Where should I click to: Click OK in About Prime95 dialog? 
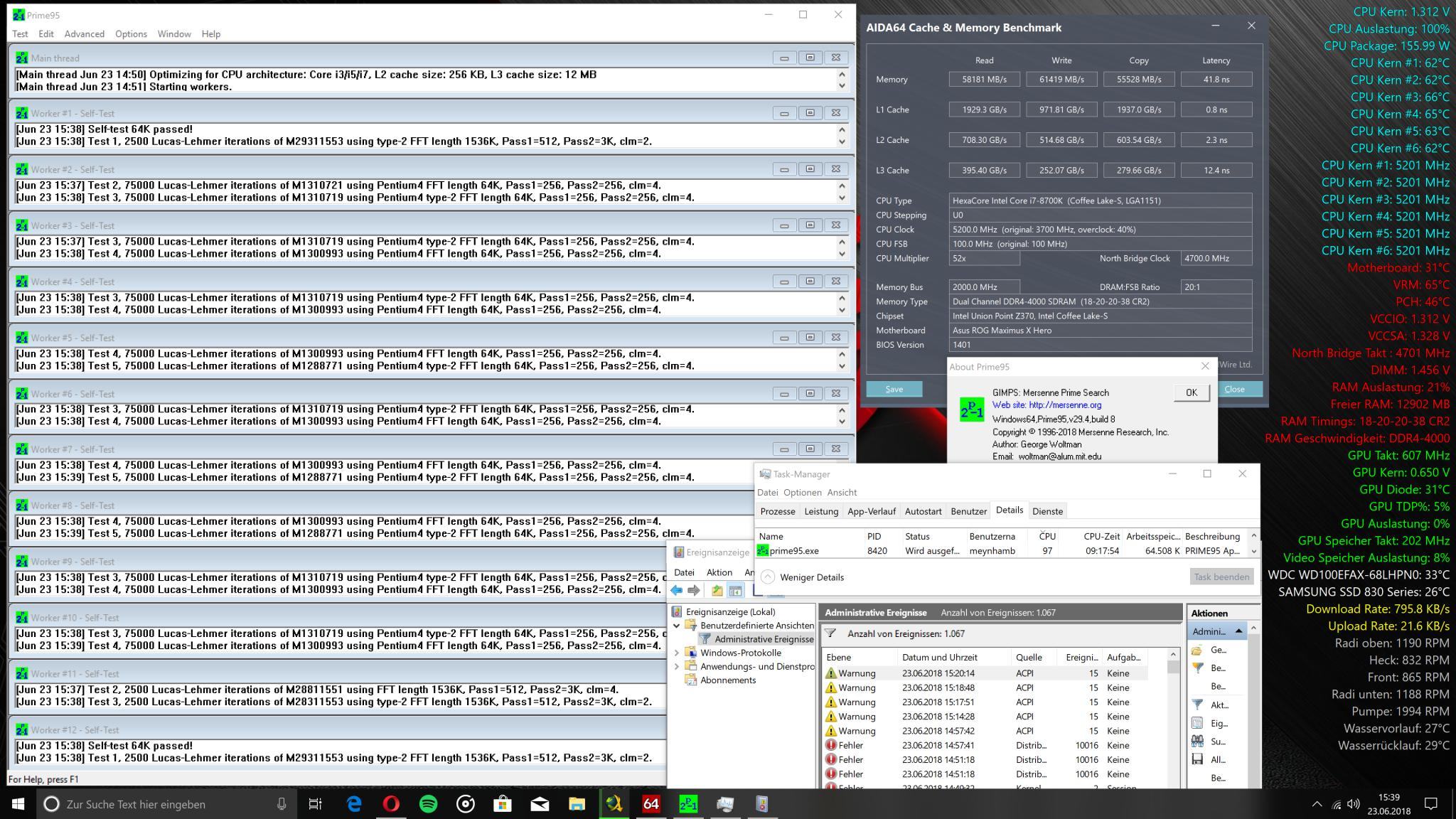(x=1191, y=392)
